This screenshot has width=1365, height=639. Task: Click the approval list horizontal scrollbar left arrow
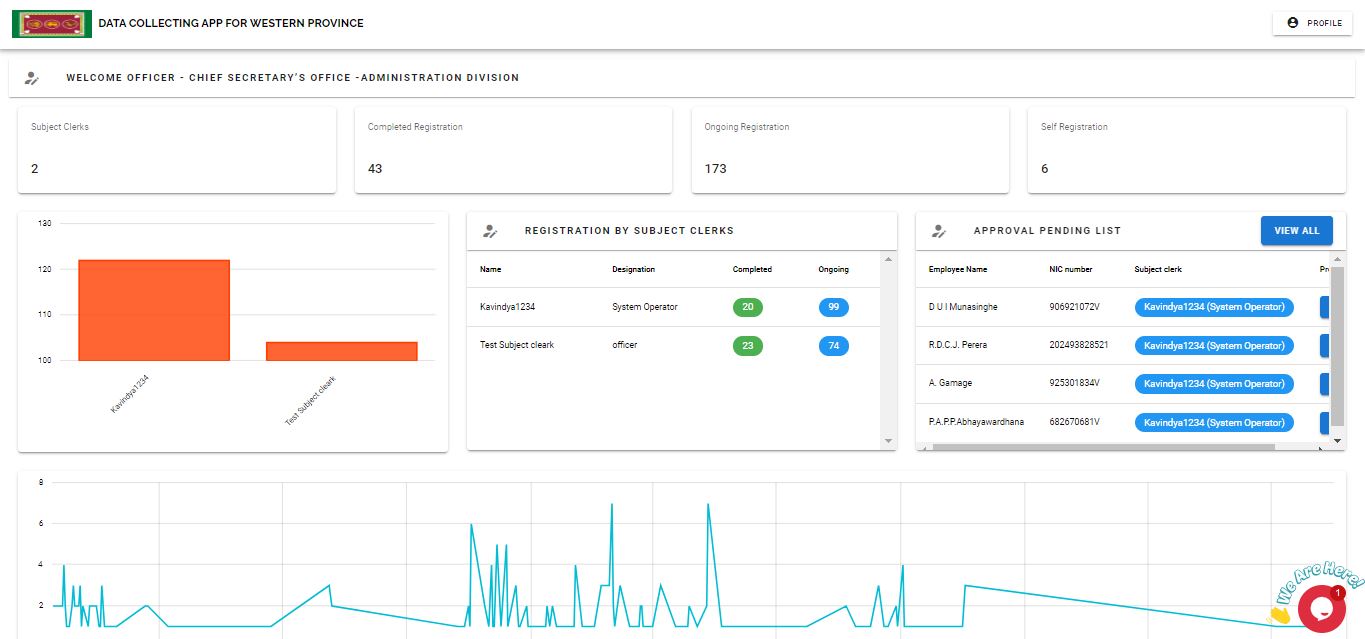pos(923,447)
